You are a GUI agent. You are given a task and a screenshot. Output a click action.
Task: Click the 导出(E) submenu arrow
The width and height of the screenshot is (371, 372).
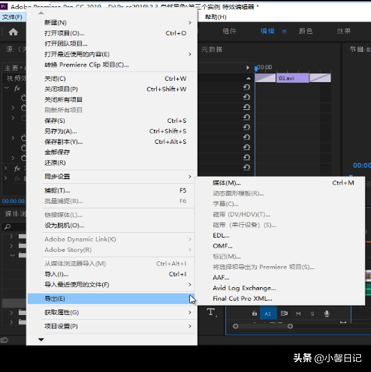[190, 298]
